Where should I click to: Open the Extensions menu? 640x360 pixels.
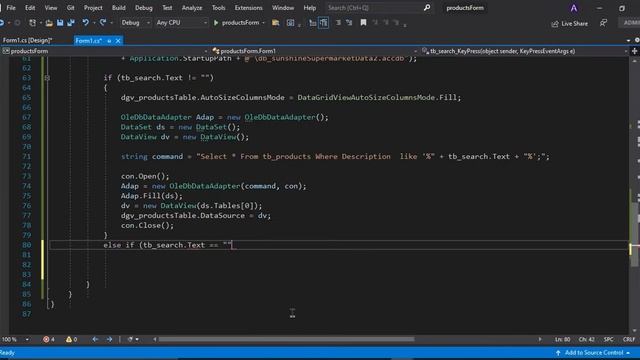(x=248, y=8)
